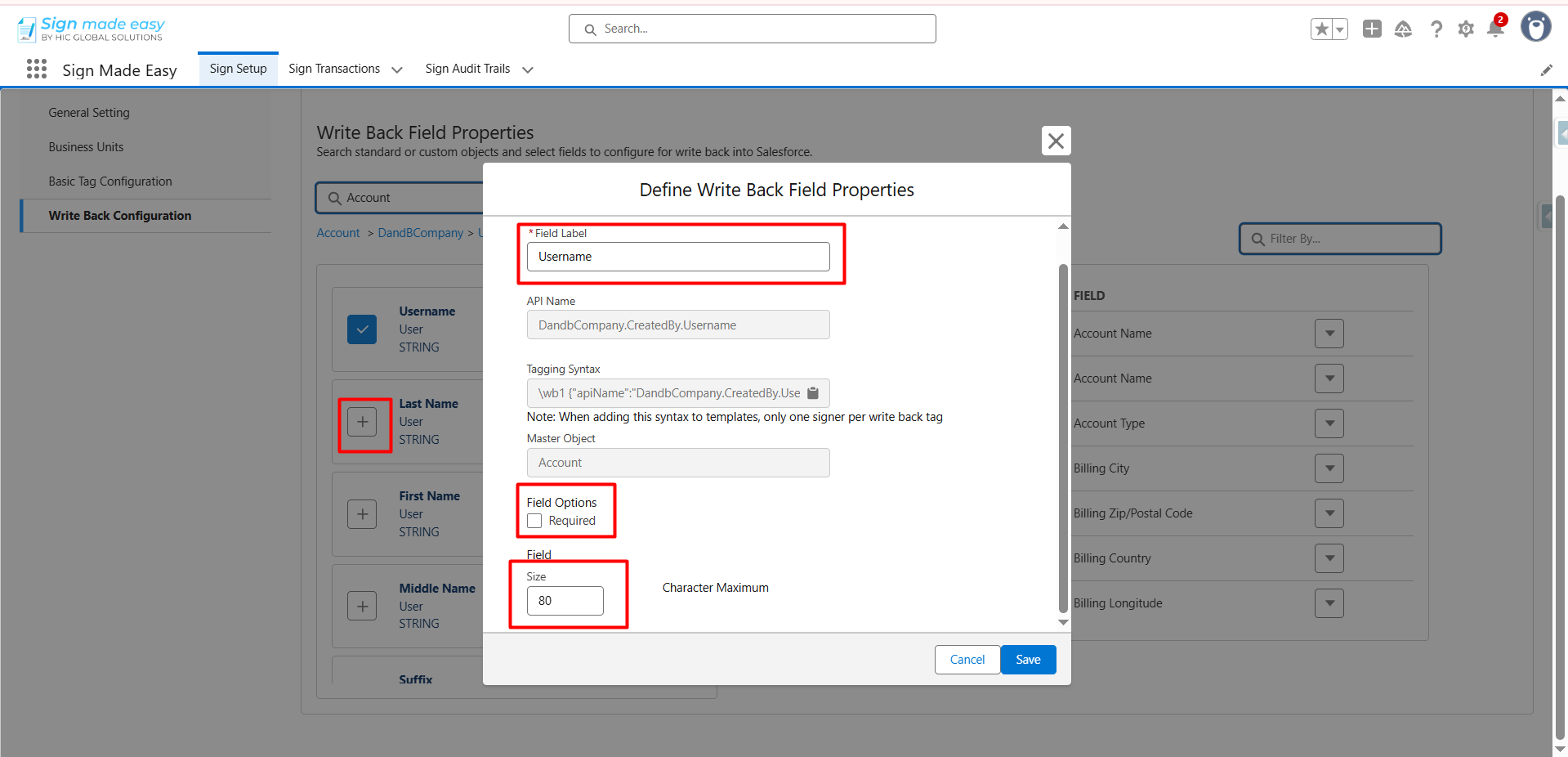Click the dialog scrollbar down arrow
The image size is (1568, 757).
tap(1063, 622)
